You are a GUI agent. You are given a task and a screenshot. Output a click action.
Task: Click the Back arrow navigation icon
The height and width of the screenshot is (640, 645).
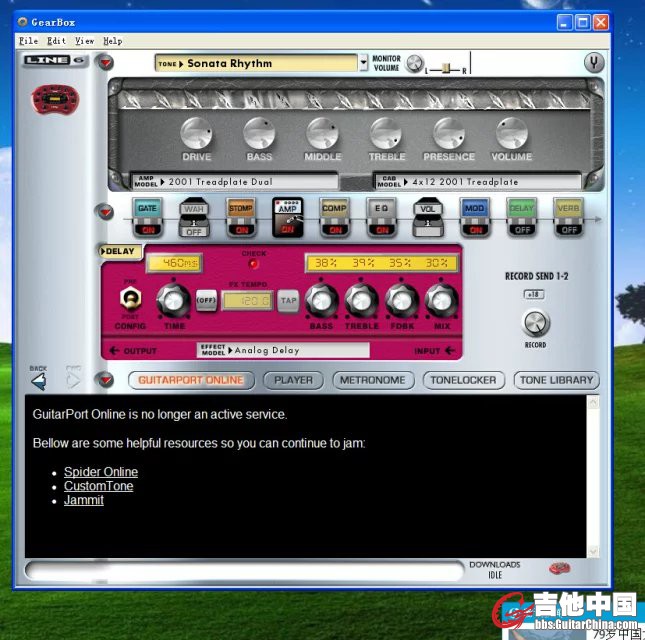click(x=39, y=380)
